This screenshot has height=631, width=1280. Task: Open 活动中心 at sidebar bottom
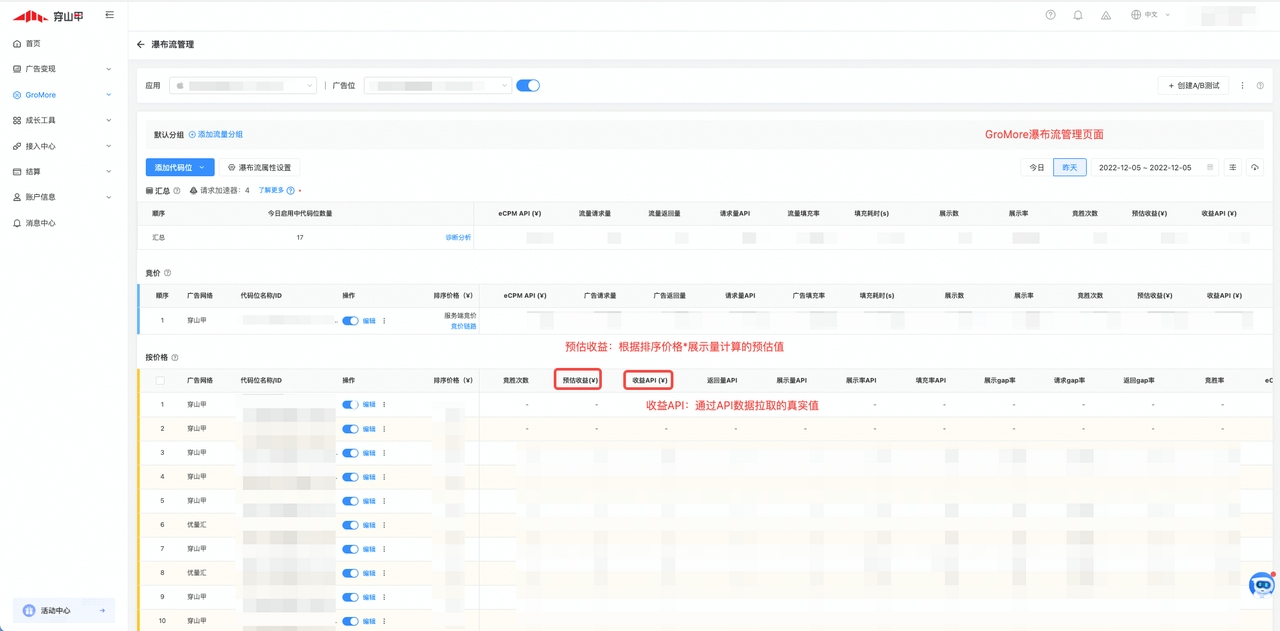[64, 611]
